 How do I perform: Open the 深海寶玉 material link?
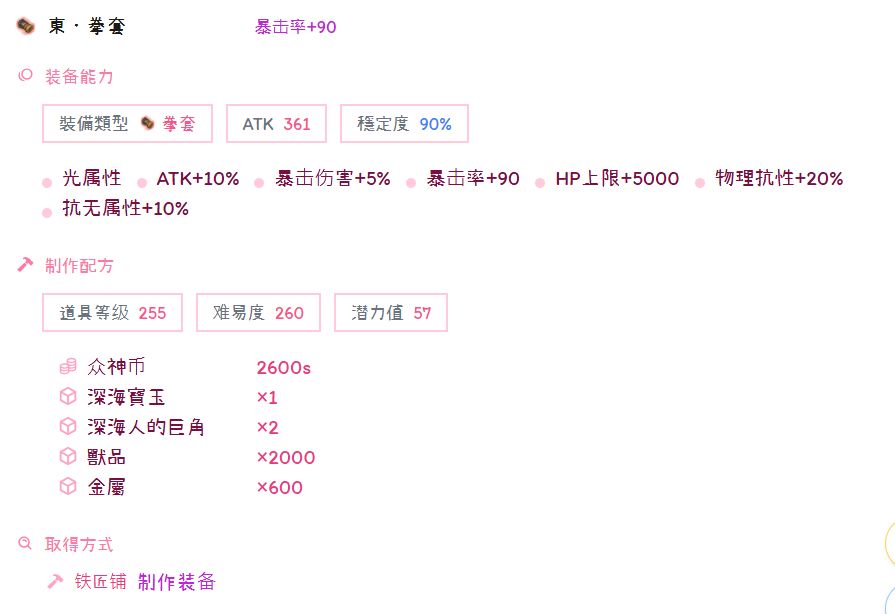click(x=126, y=397)
